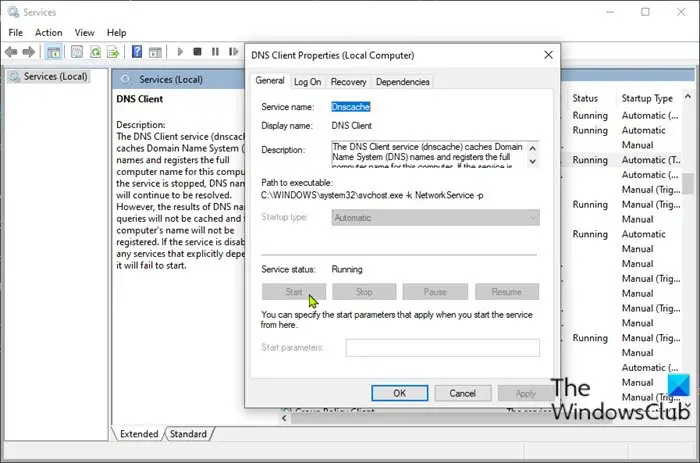Click the Start service button

(x=294, y=292)
